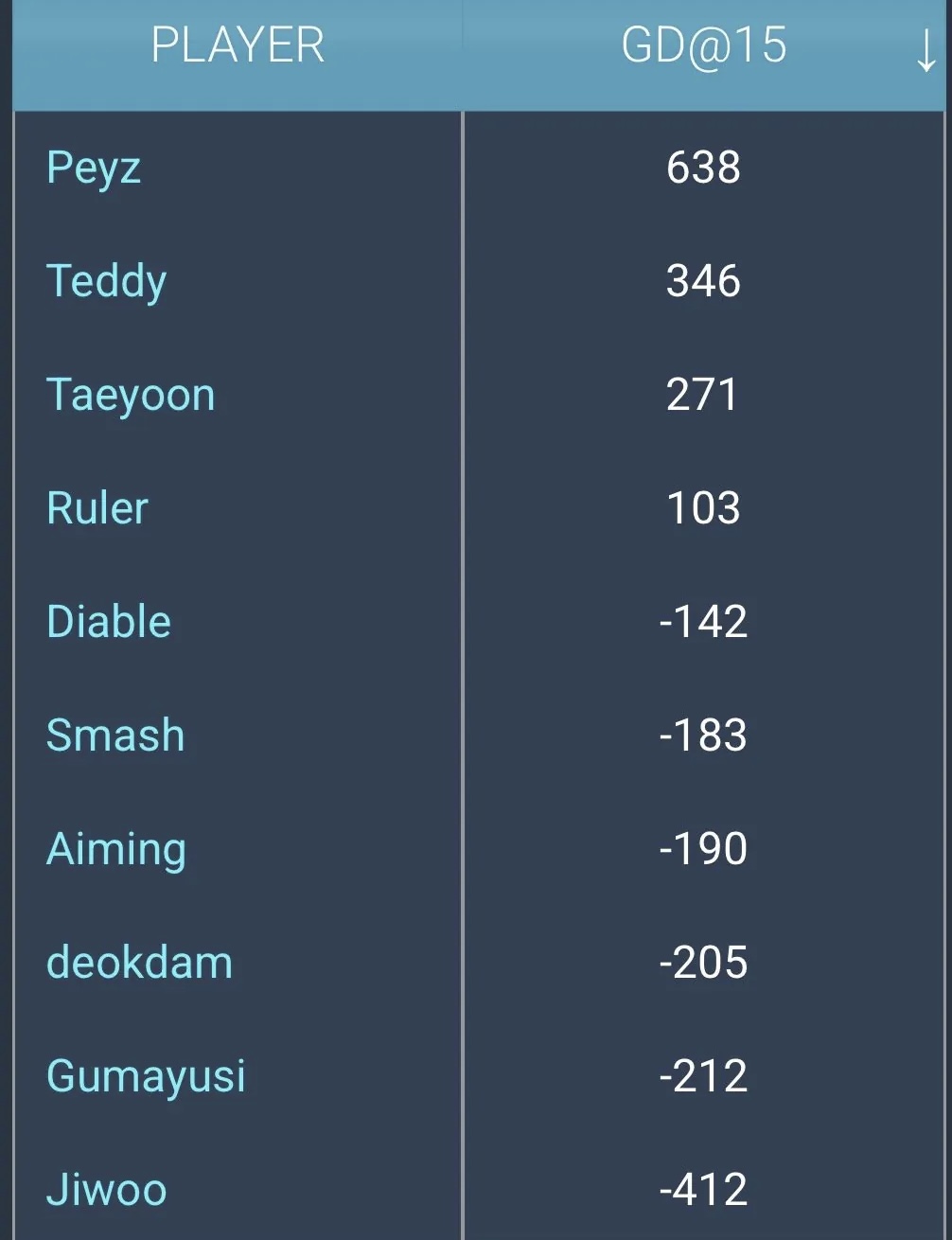Open Taeyoon player page
The width and height of the screenshot is (952, 1240).
[131, 396]
